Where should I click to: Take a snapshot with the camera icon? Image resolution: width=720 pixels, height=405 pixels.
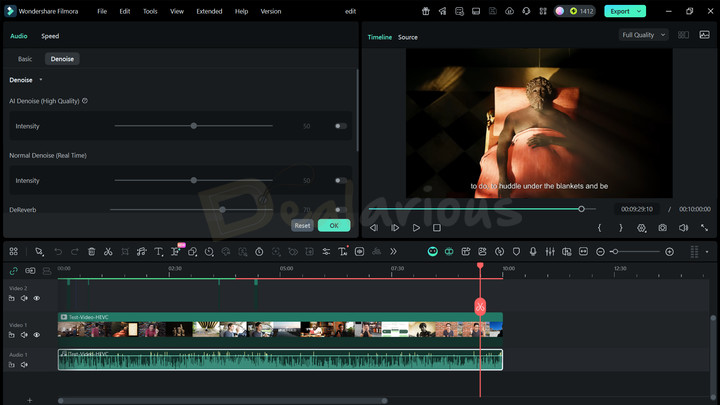(662, 228)
